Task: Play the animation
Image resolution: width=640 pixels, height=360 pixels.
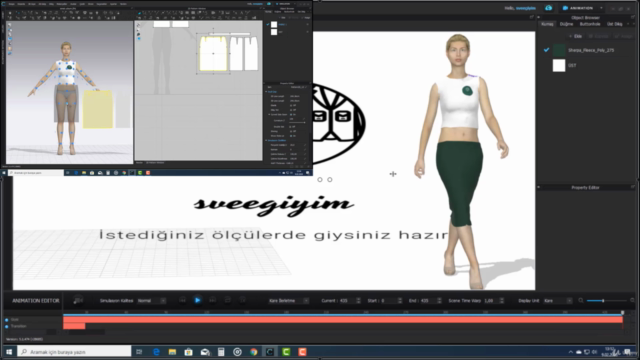Action: click(197, 300)
